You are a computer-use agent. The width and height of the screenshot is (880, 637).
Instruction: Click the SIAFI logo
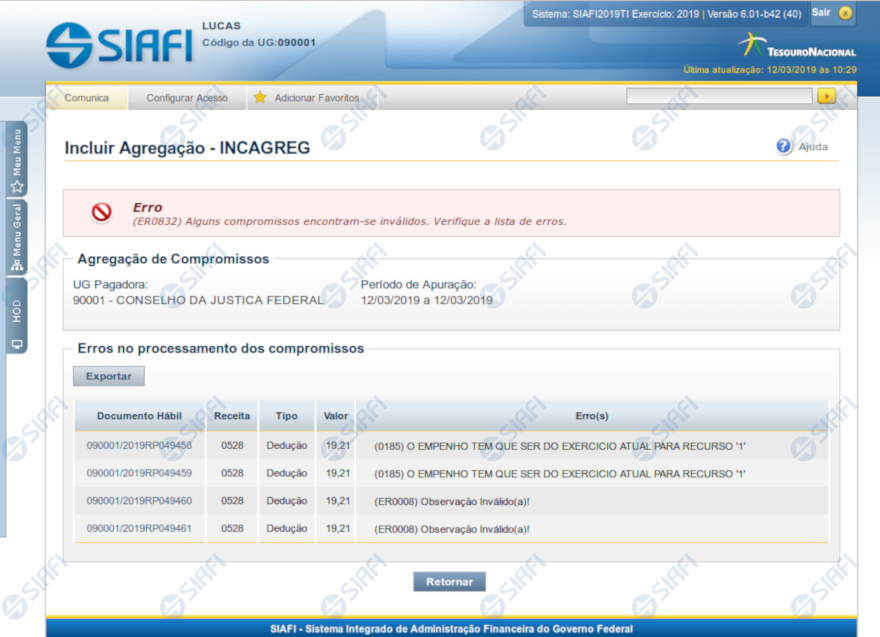coord(118,45)
